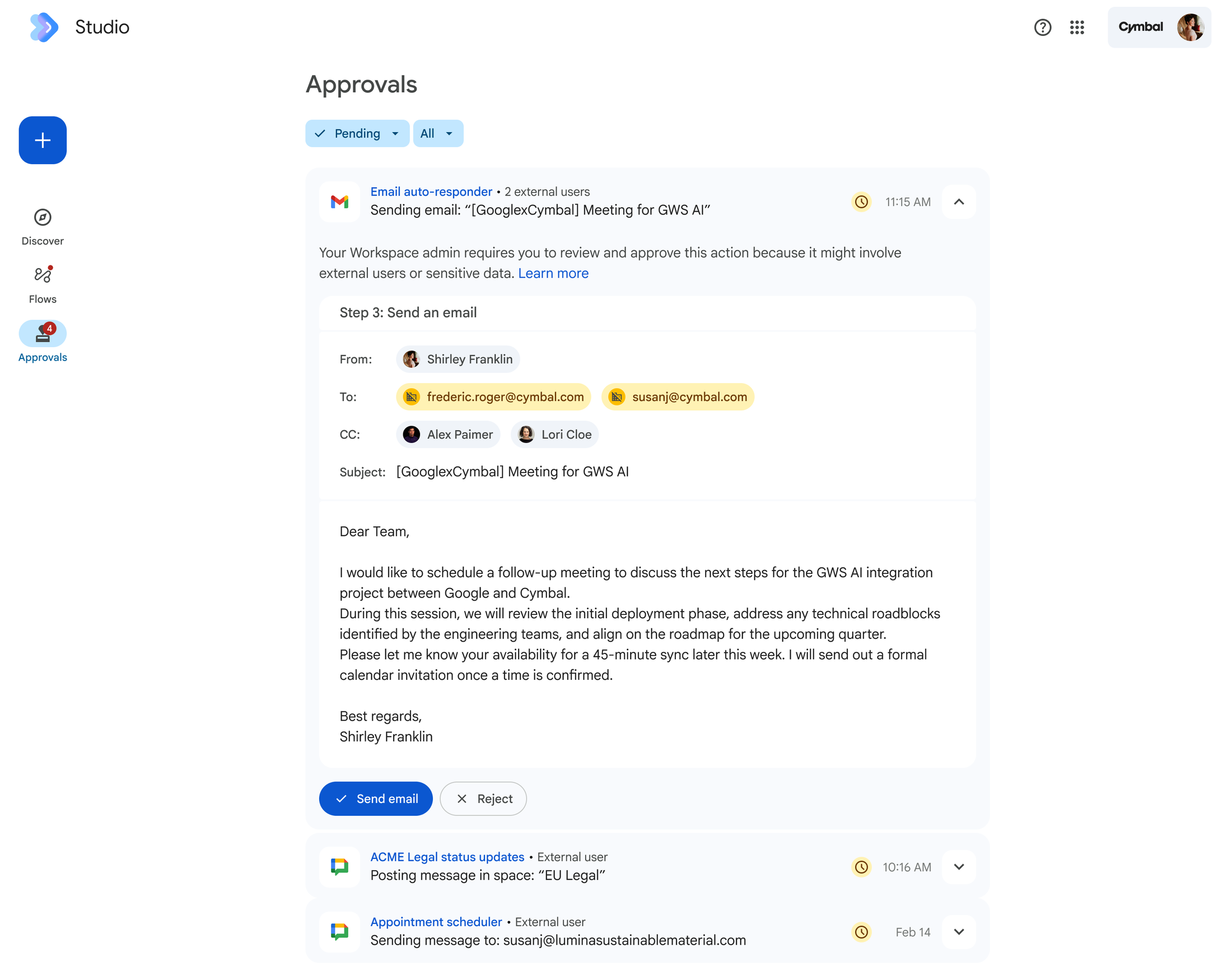Click "Sending message to: susanj@luminasustainablematerial.com" text
1232x980 pixels.
coord(558,940)
